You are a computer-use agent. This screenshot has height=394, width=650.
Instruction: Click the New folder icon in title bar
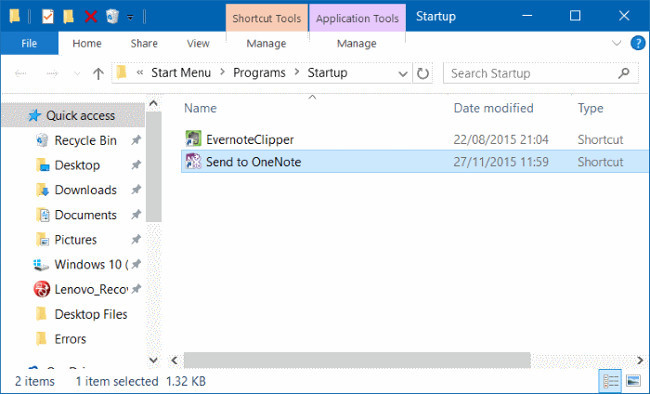68,17
